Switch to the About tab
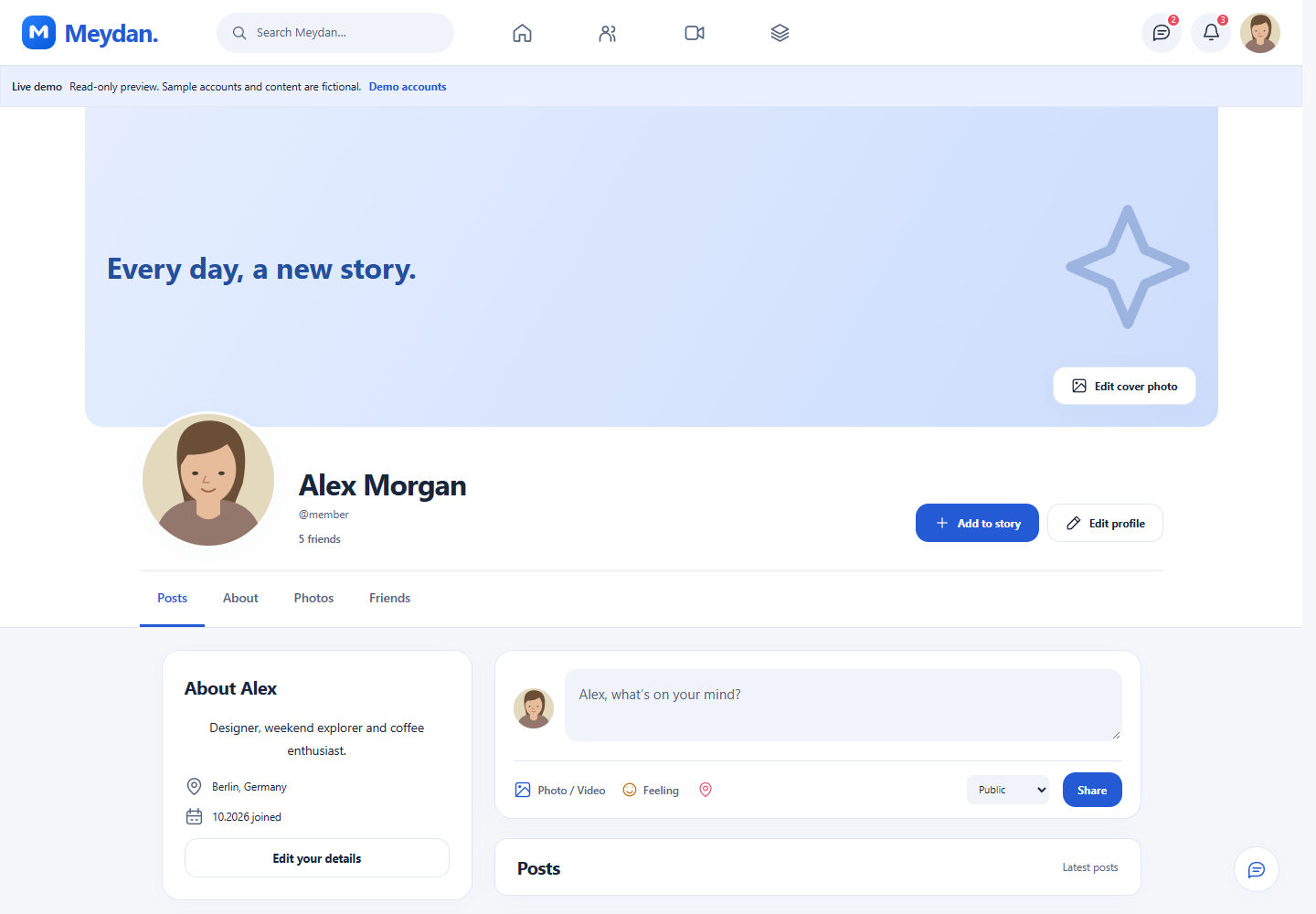The width and height of the screenshot is (1316, 914). click(240, 598)
